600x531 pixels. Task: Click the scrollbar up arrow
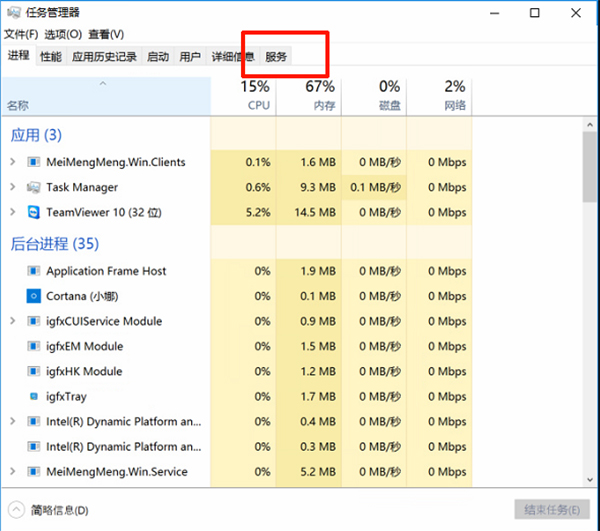590,125
